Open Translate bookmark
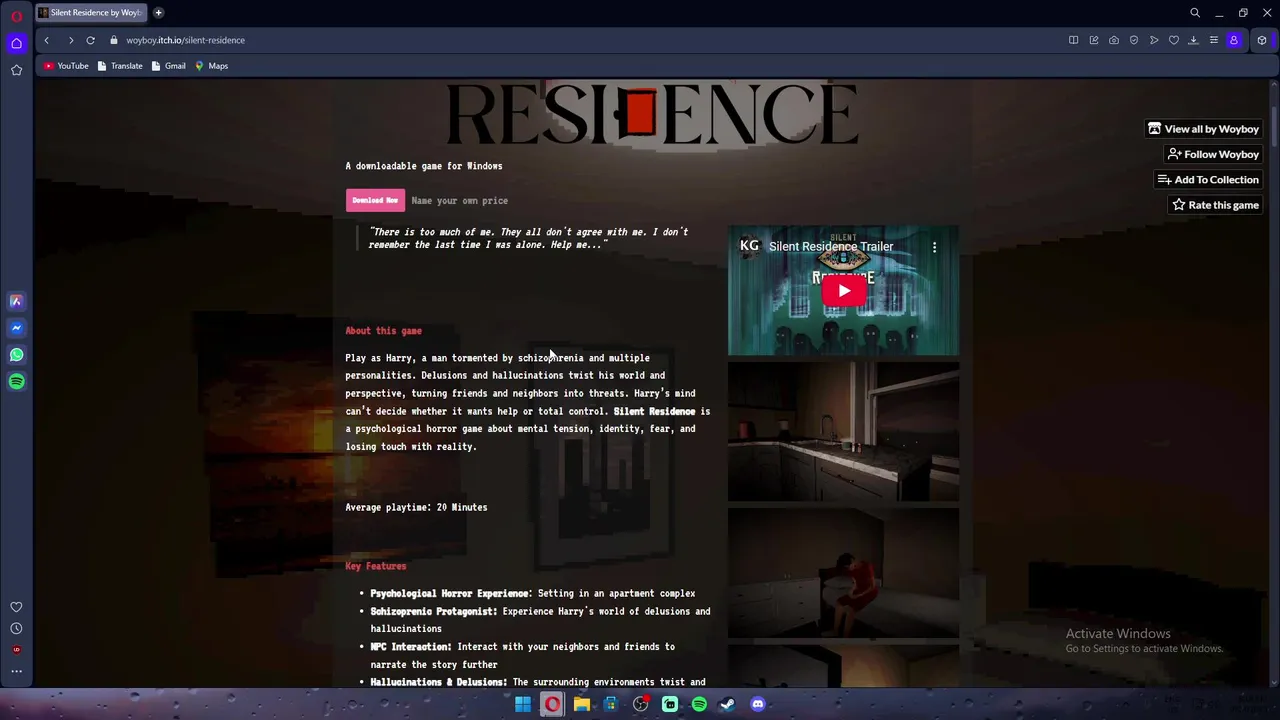This screenshot has height=720, width=1280. 120,66
